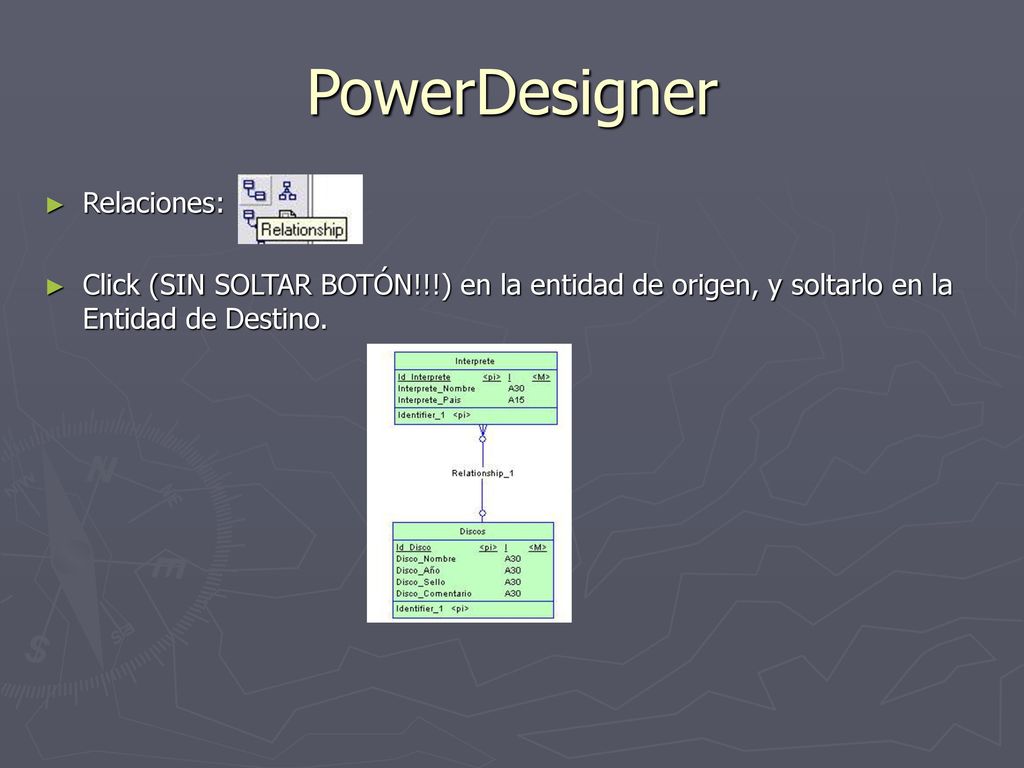Screen dimensions: 1024x768
Task: Select the Inheritance hierarchy tool icon
Action: tap(287, 190)
